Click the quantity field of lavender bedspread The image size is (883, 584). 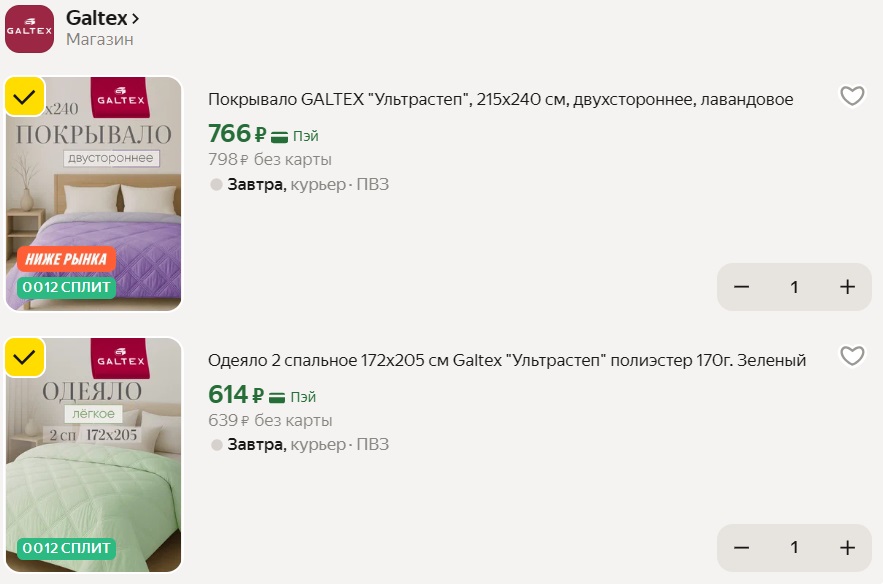[795, 287]
